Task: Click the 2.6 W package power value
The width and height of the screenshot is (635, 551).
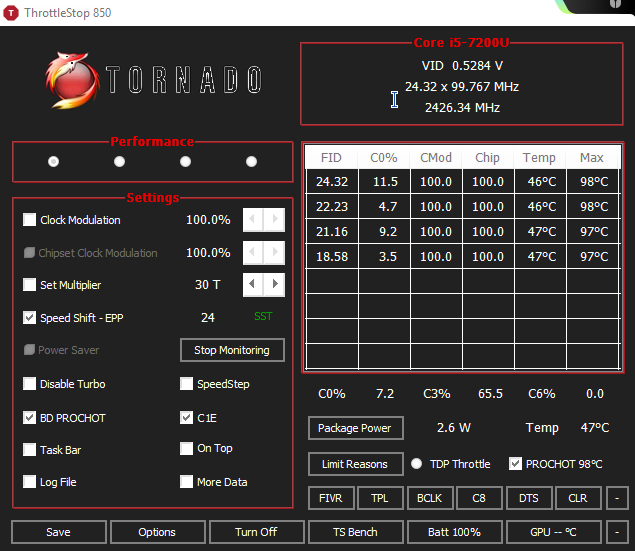Action: tap(454, 428)
